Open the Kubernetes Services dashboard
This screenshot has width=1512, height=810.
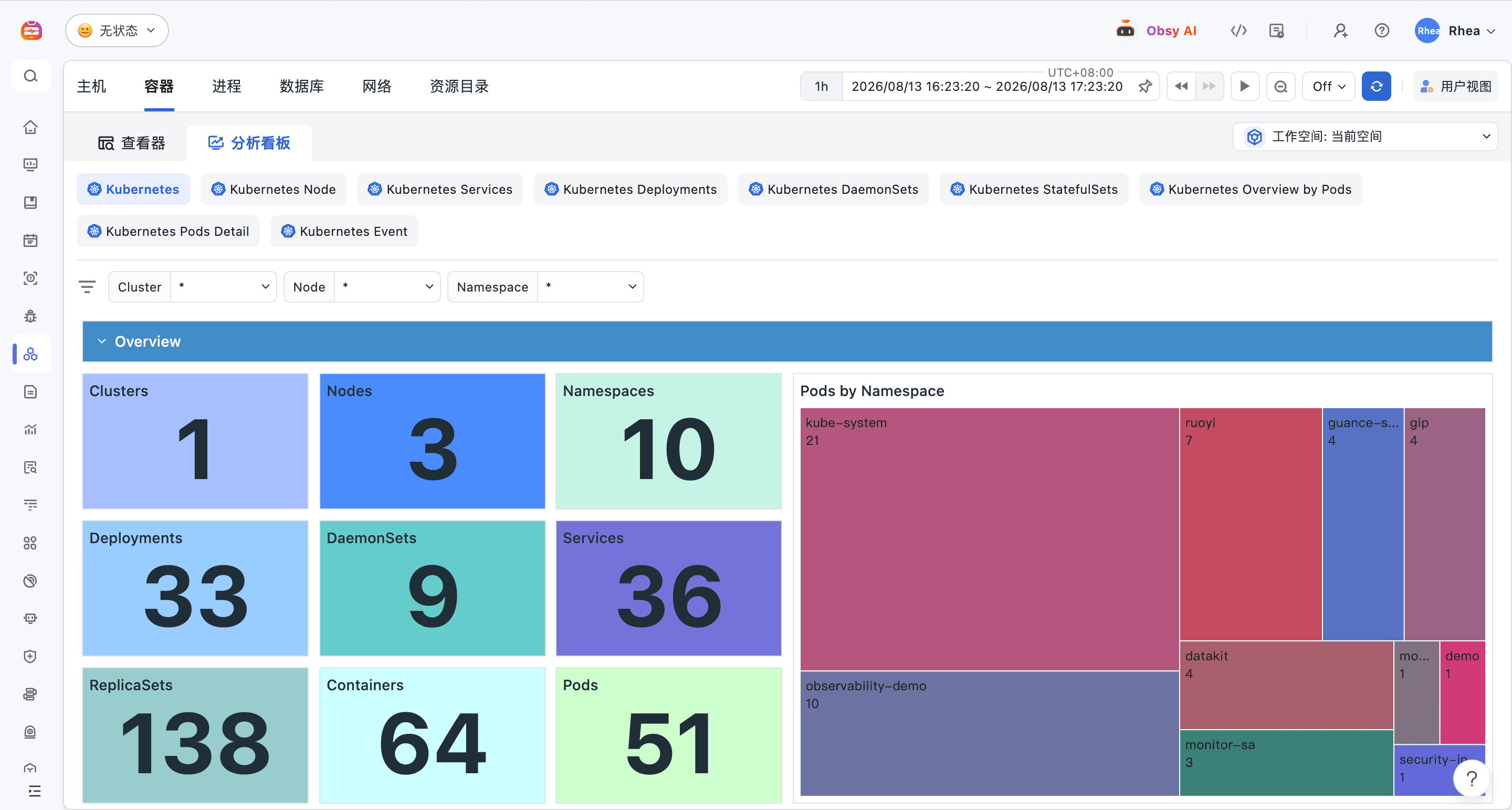coord(440,189)
